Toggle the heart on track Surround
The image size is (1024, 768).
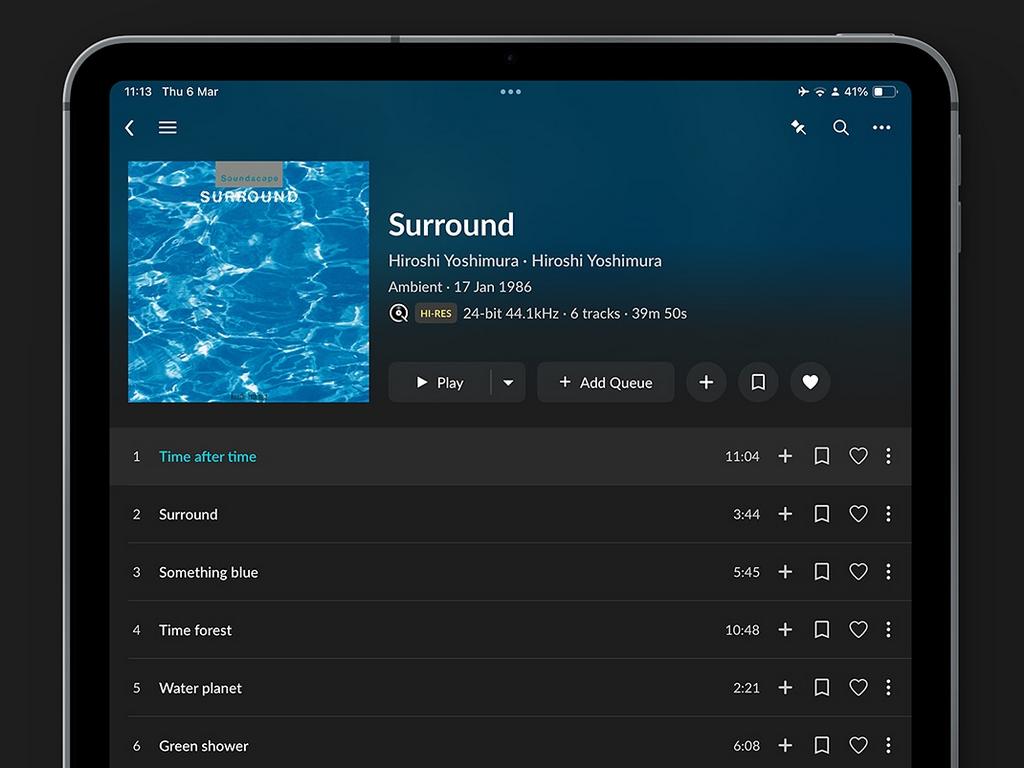(x=858, y=514)
